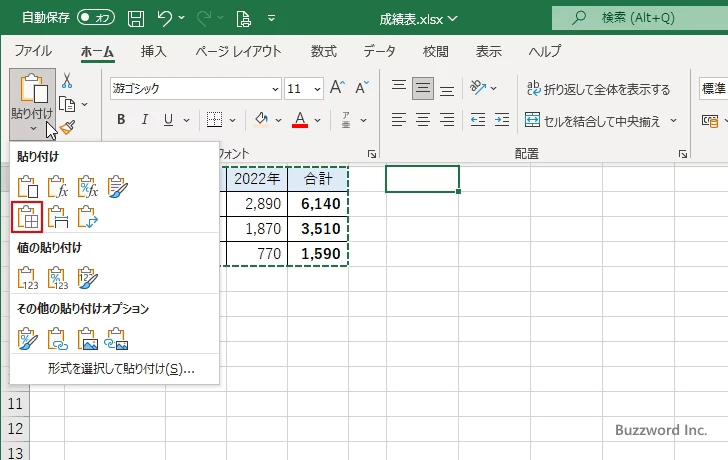Viewport: 728px width, 460px height.
Task: Toggle align text right
Action: [x=447, y=120]
